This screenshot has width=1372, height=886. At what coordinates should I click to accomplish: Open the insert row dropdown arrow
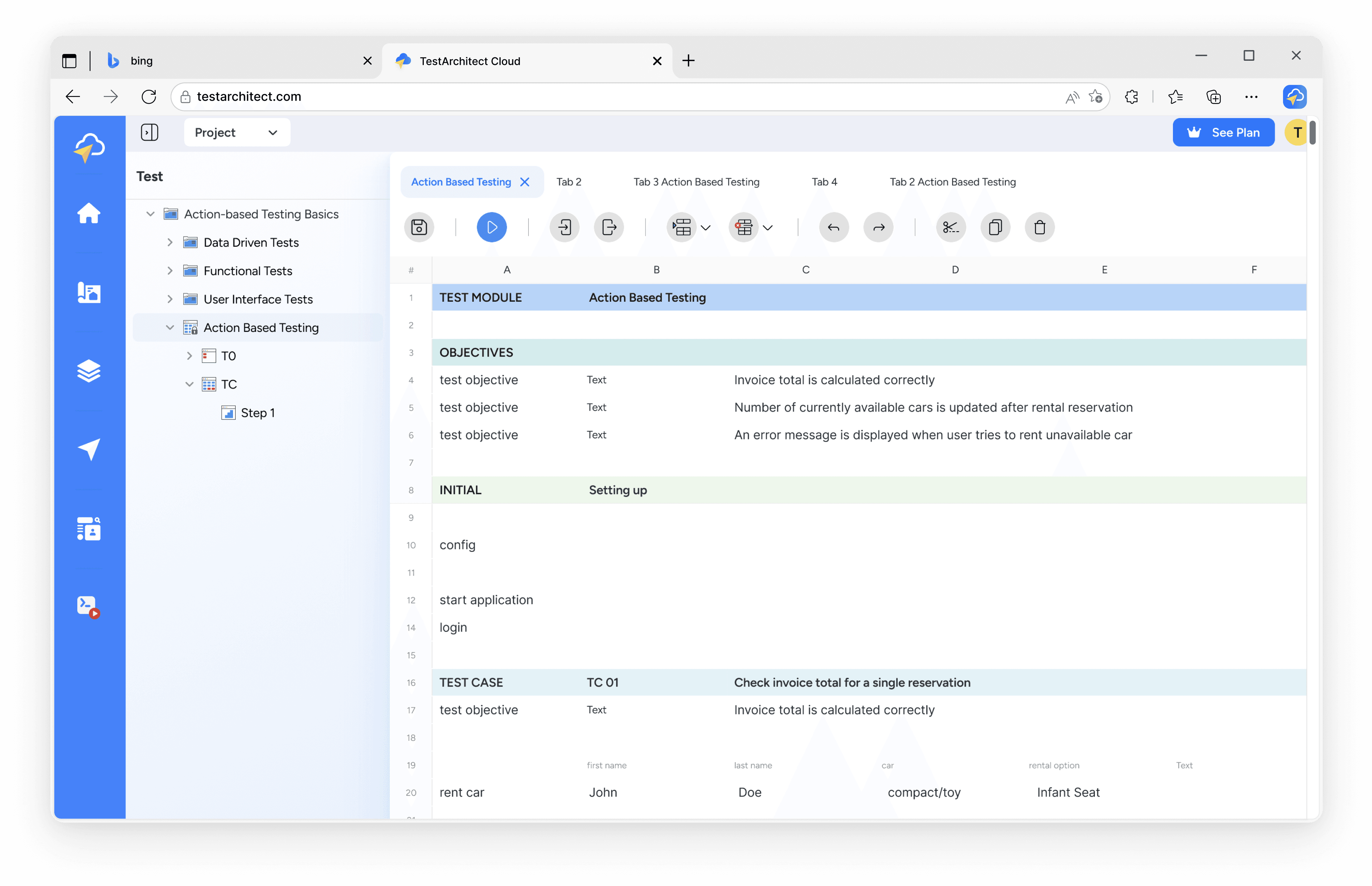[x=705, y=228]
